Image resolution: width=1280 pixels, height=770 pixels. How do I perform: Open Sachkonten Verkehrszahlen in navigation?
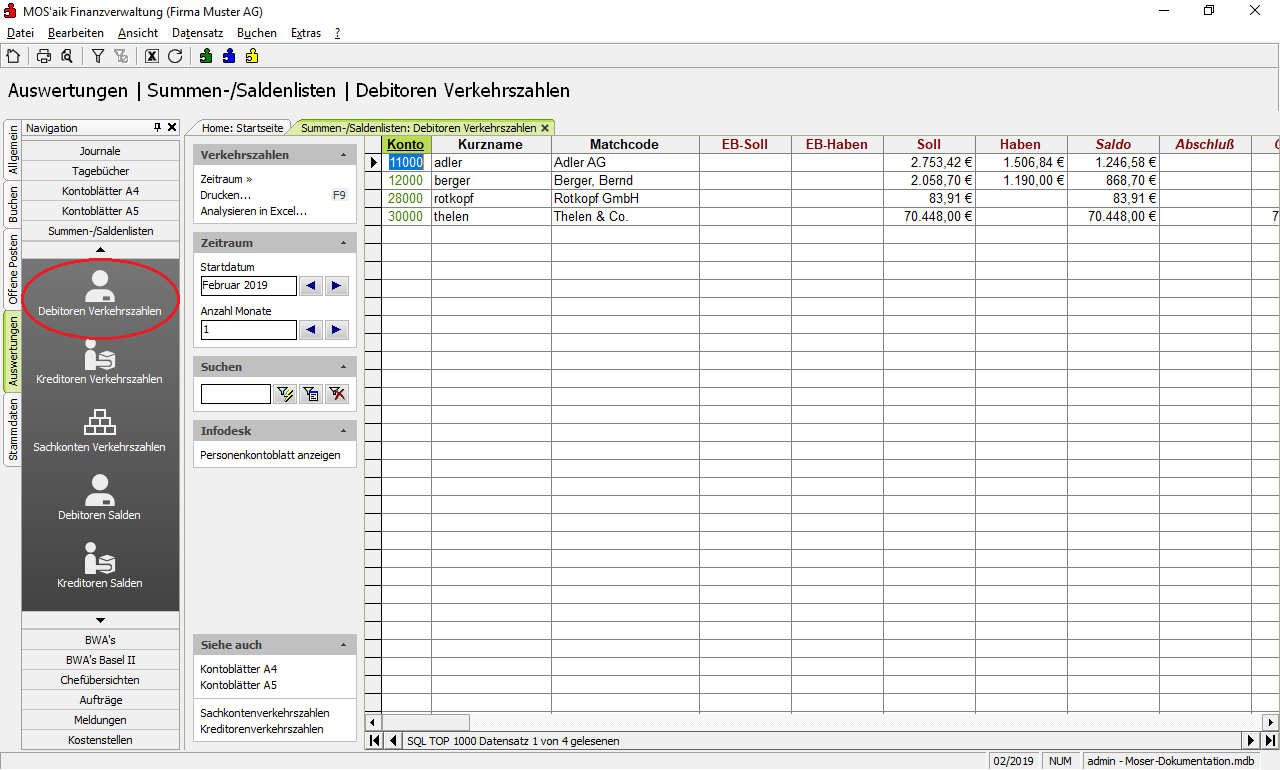(99, 431)
